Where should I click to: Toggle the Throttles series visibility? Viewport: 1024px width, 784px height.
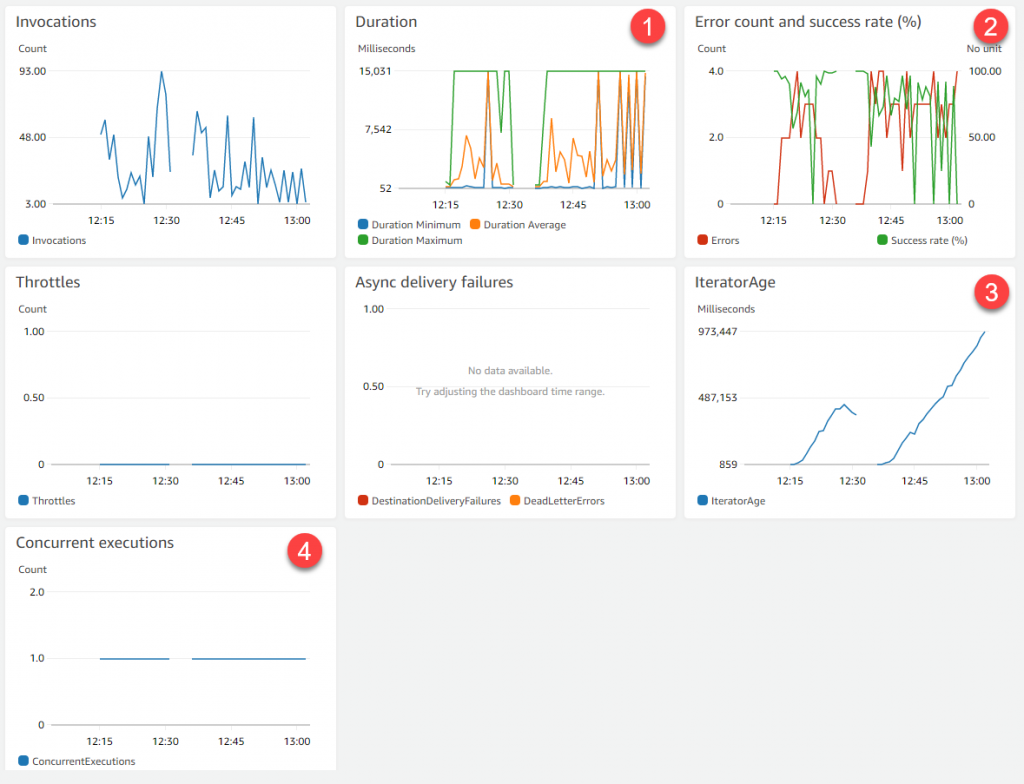click(22, 500)
